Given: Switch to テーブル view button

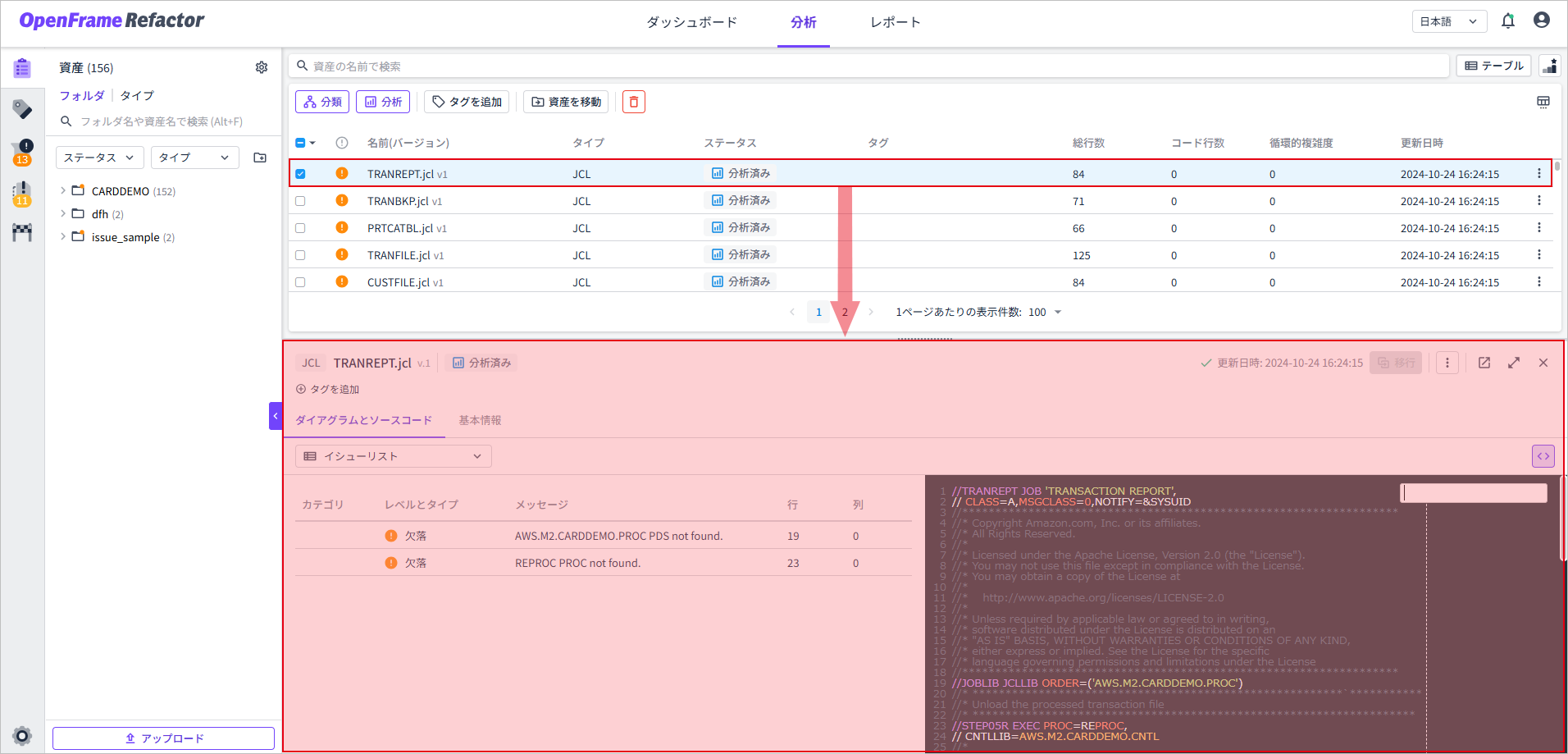Looking at the screenshot, I should 1494,66.
